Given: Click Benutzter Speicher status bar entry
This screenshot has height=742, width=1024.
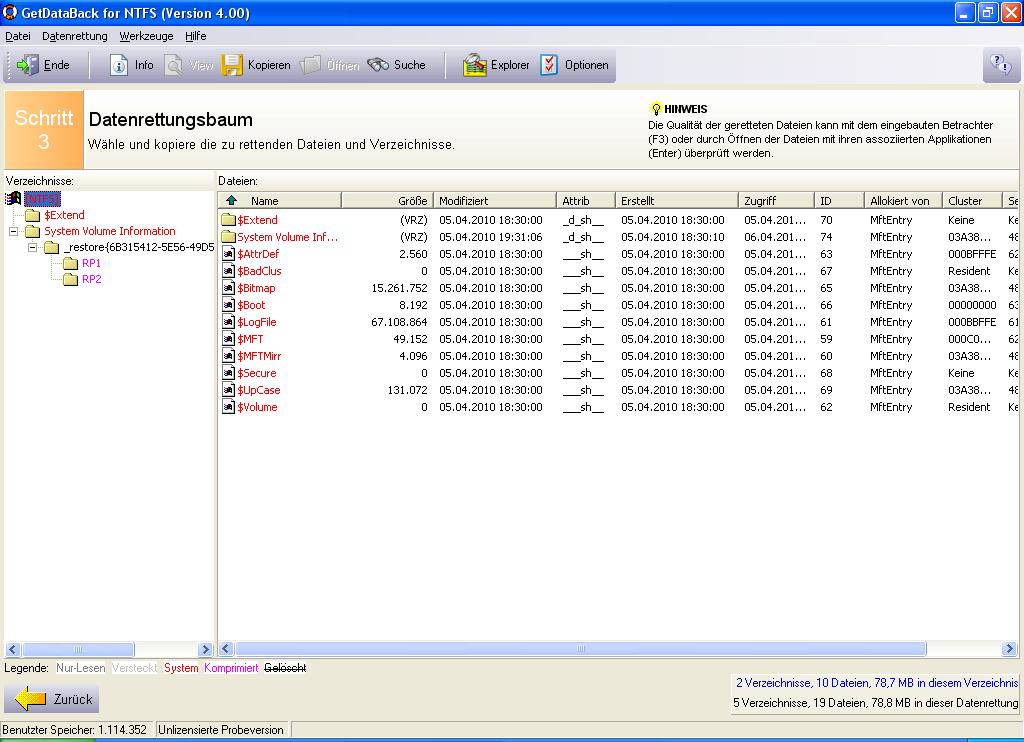Looking at the screenshot, I should click(x=74, y=730).
